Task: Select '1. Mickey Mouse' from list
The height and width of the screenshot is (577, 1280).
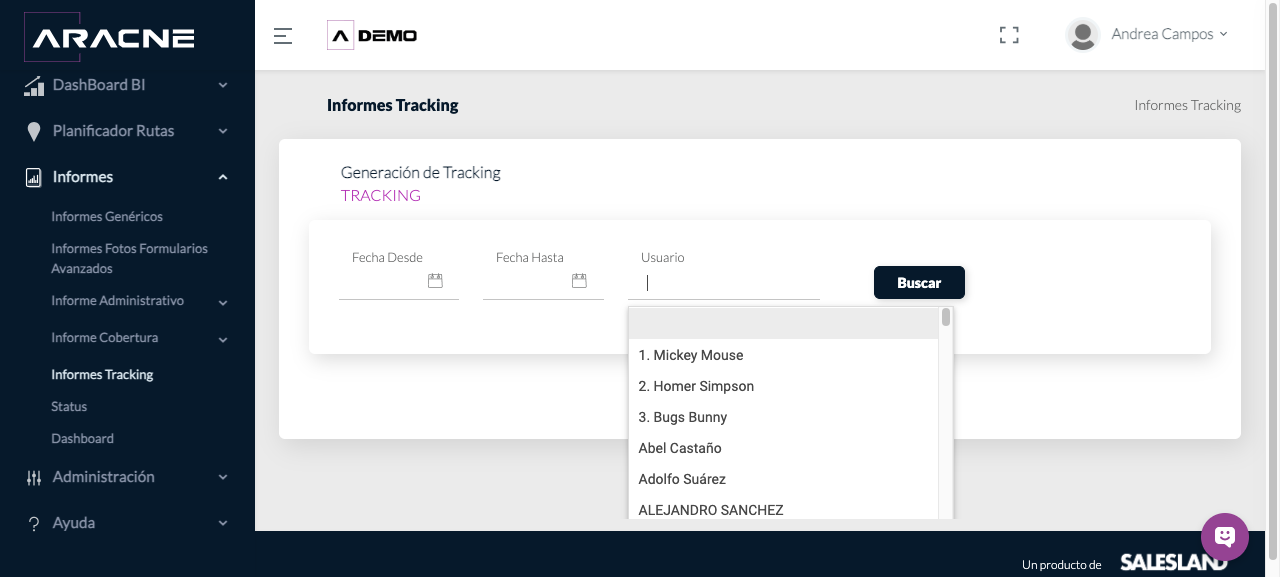Action: tap(783, 355)
